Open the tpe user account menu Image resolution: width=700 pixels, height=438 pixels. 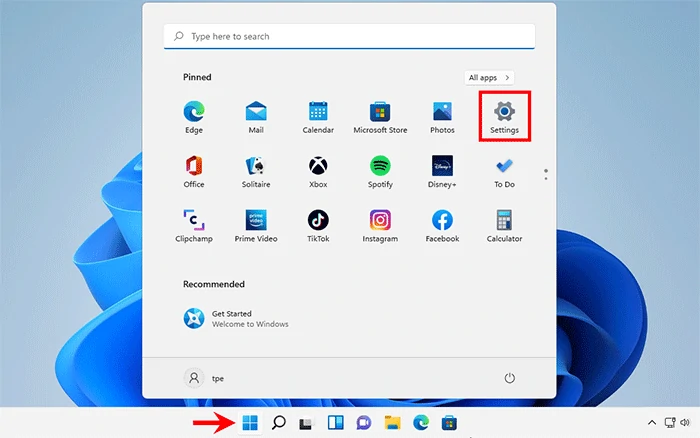[204, 378]
